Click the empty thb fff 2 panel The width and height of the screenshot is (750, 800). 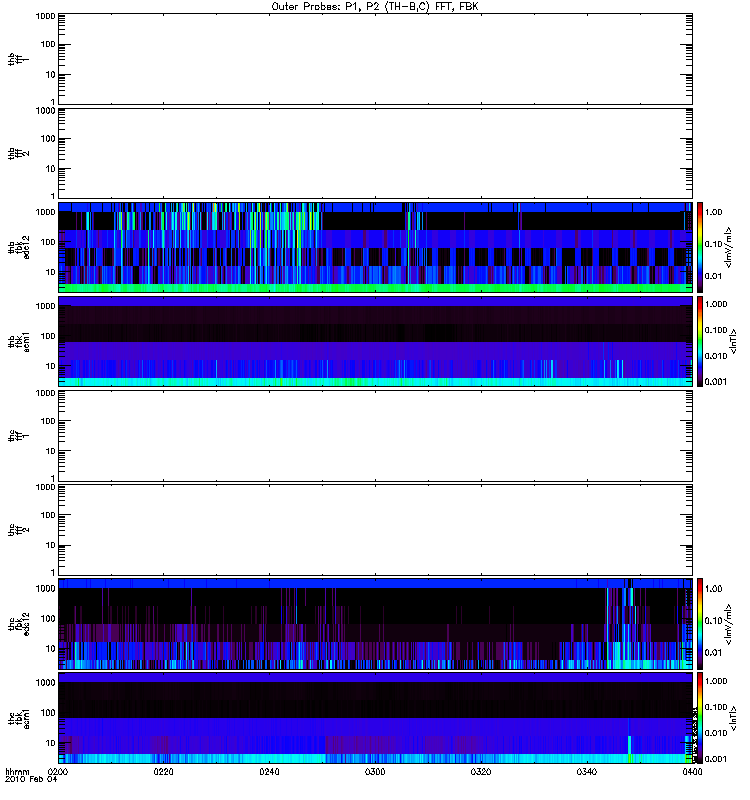tap(375, 153)
